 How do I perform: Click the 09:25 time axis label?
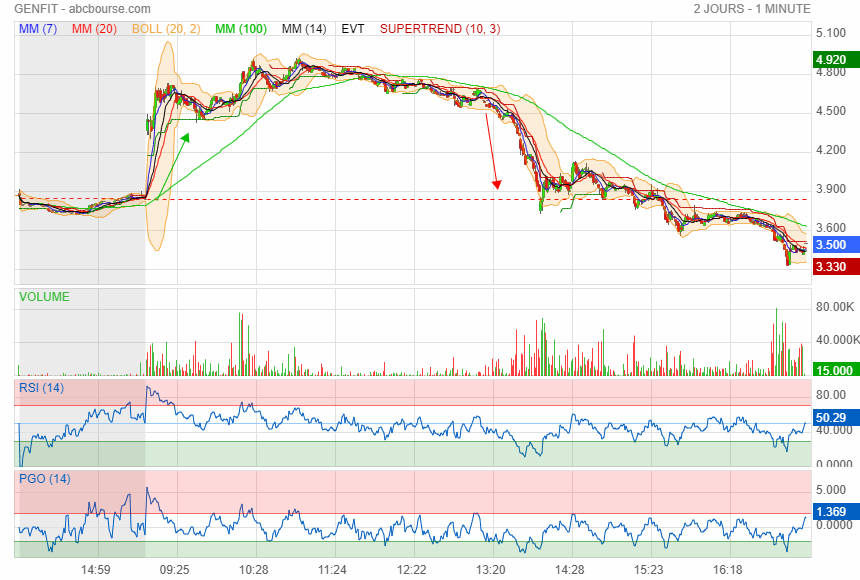click(x=174, y=570)
